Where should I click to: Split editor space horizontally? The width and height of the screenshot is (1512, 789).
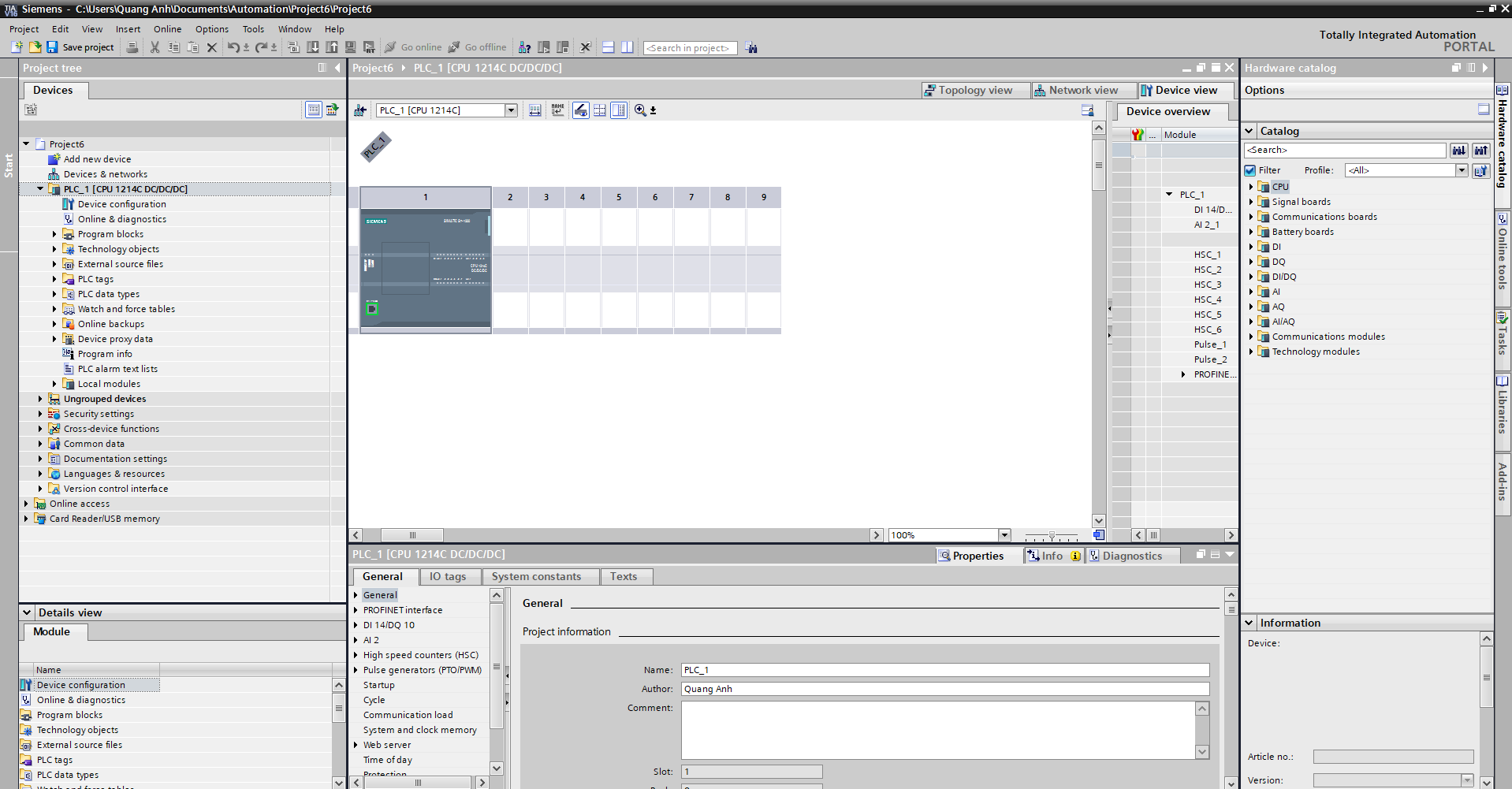click(x=608, y=47)
